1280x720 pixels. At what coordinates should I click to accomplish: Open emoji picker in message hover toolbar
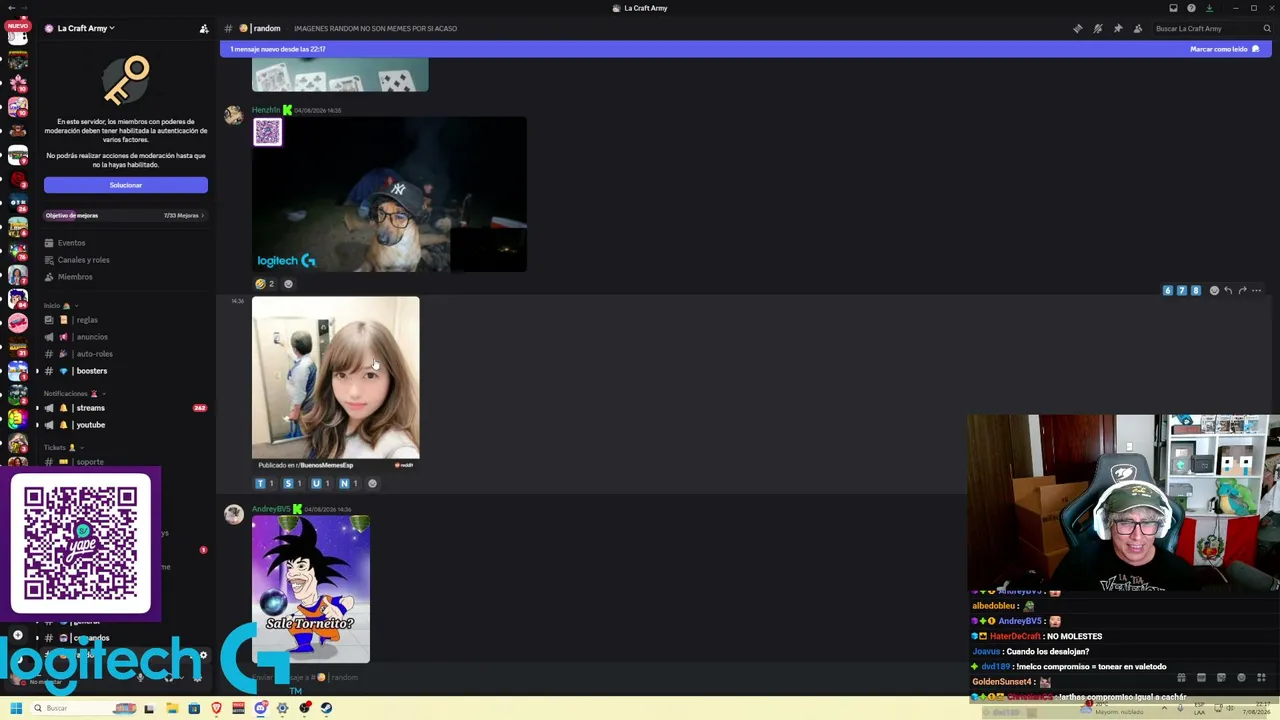1214,290
